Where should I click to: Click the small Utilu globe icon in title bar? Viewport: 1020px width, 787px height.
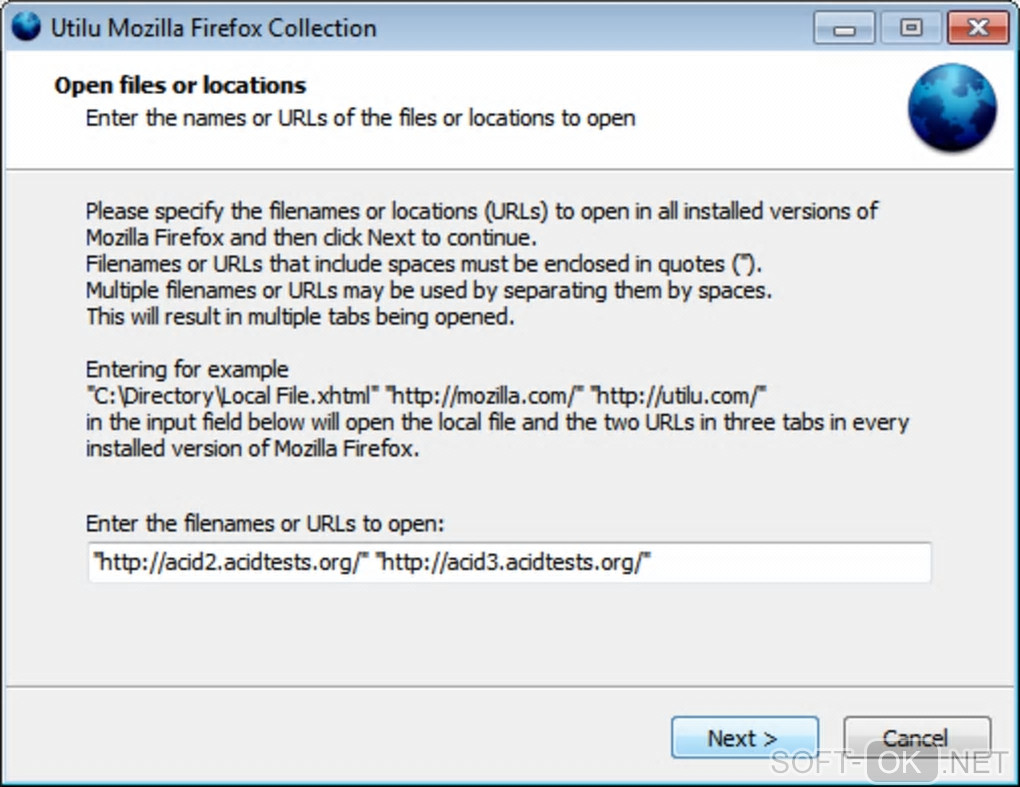[x=26, y=27]
